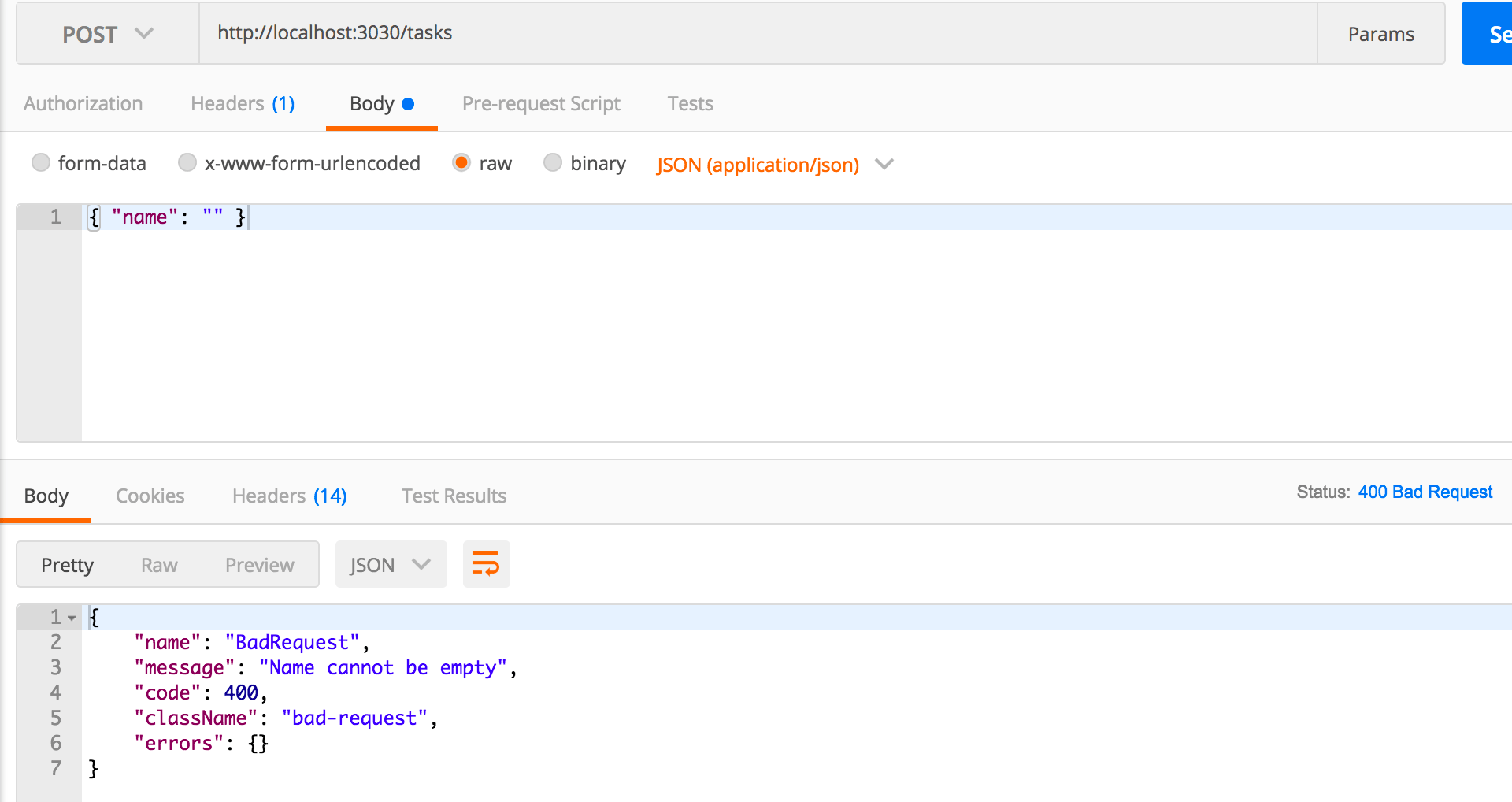The width and height of the screenshot is (1512, 802).
Task: Open the response Preview mode
Action: pyautogui.click(x=259, y=564)
